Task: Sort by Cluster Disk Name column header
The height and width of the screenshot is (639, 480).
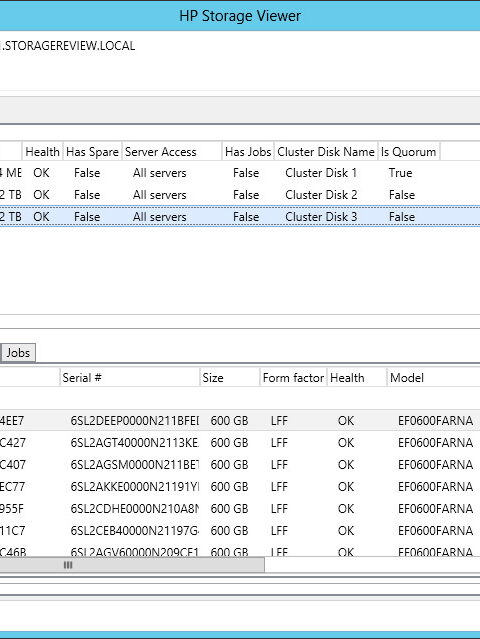Action: click(x=326, y=152)
